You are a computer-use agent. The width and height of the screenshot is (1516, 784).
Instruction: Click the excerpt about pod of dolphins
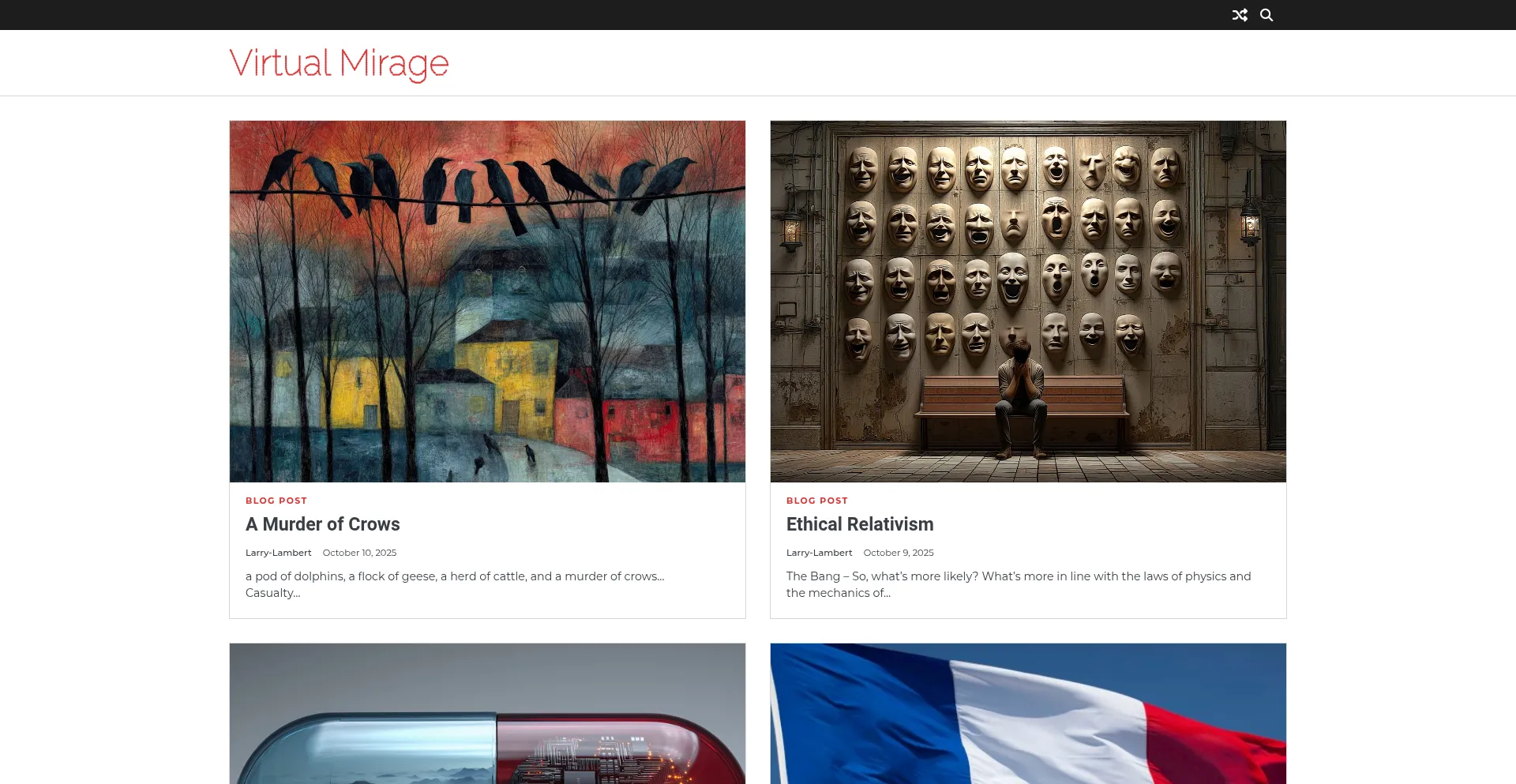455,585
